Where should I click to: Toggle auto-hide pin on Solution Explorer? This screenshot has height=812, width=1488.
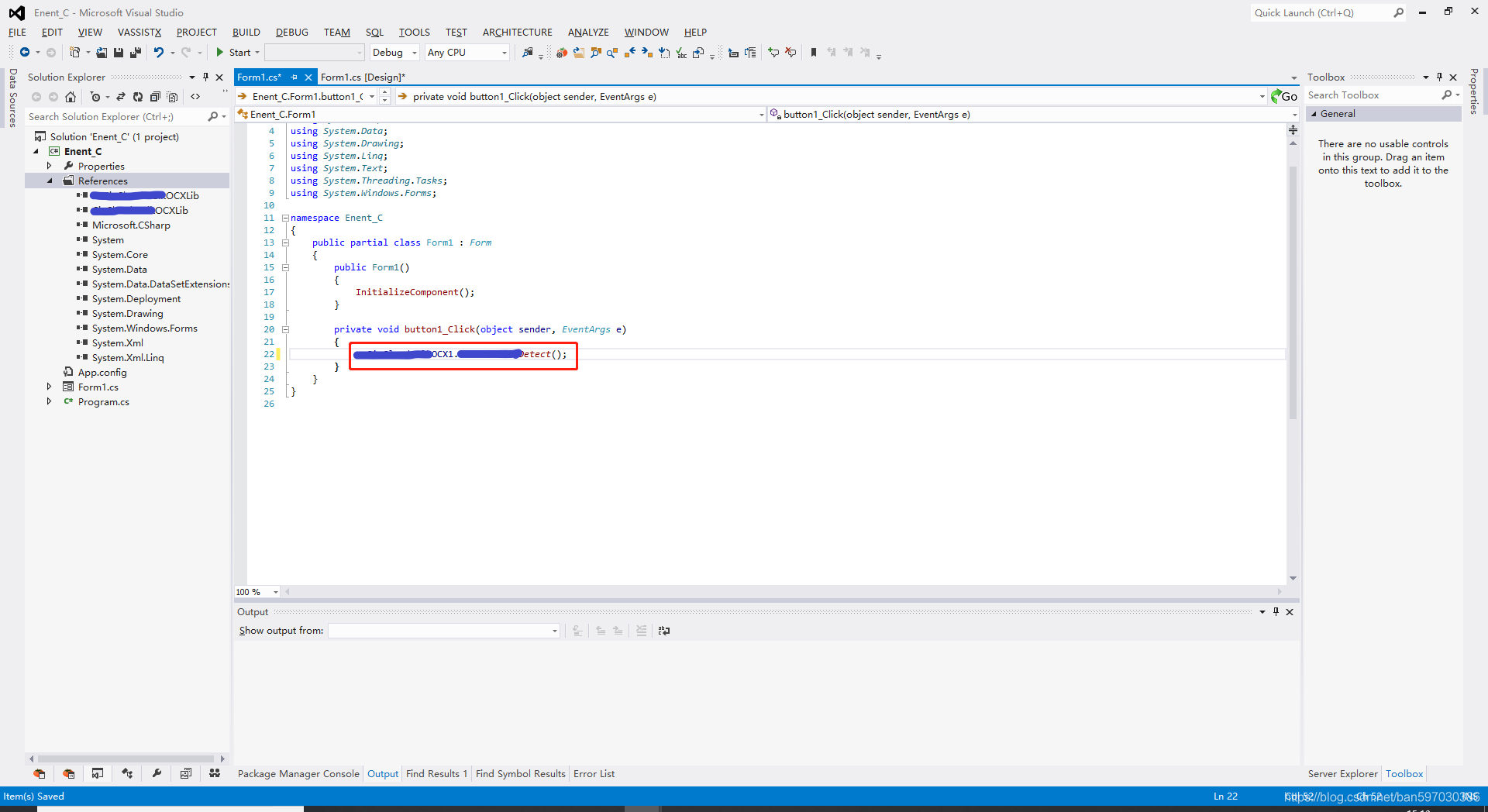[x=205, y=77]
